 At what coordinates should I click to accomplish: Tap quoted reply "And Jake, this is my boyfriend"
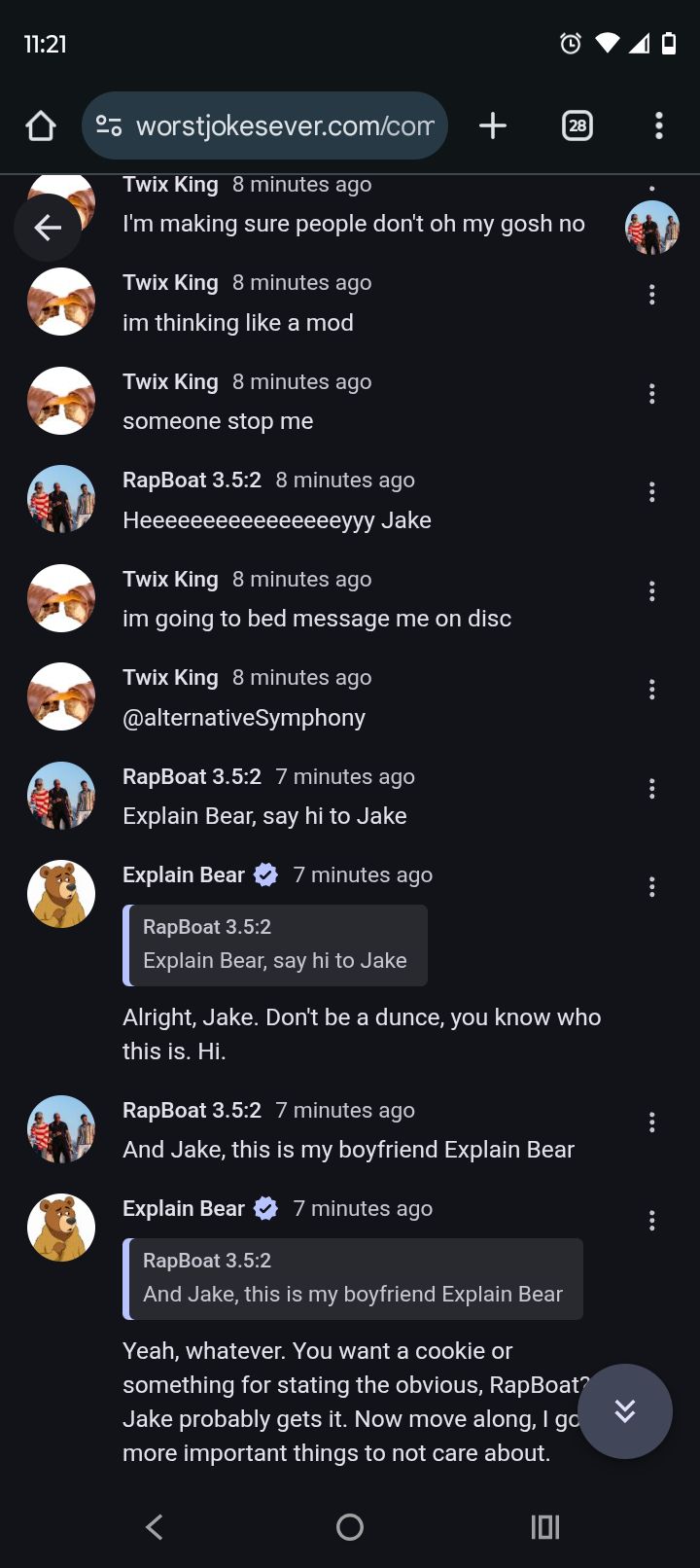[x=353, y=1278]
